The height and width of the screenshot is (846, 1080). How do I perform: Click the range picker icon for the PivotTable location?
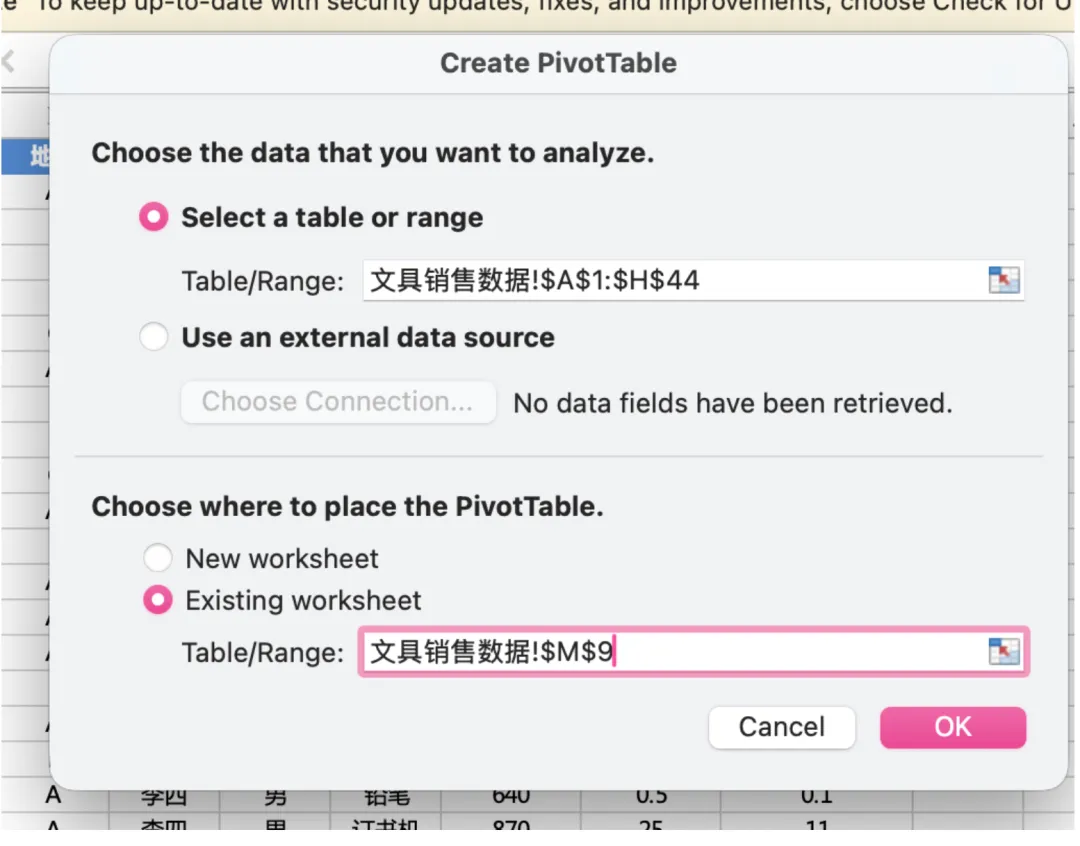tap(1003, 652)
